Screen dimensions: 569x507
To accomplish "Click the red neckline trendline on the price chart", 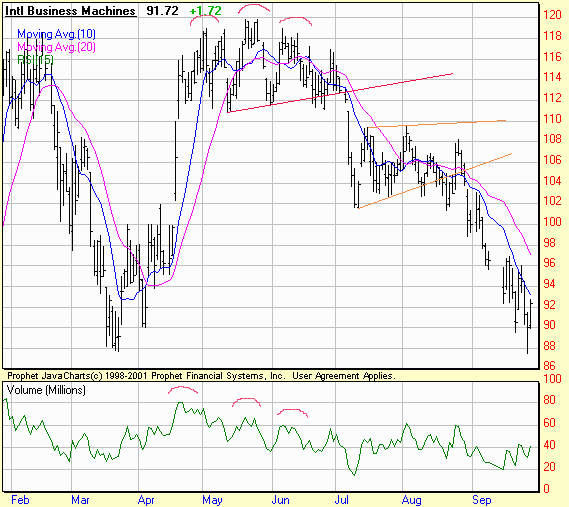I will click(x=340, y=93).
